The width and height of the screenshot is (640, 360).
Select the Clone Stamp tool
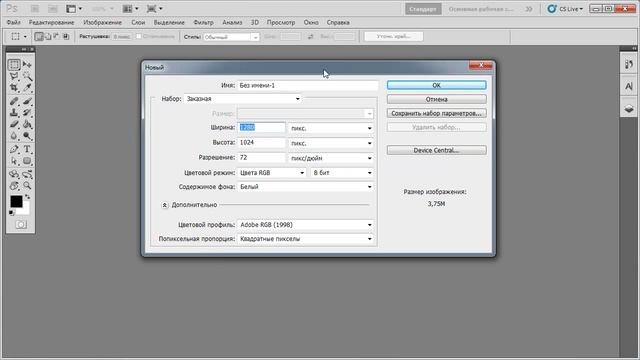tap(14, 113)
